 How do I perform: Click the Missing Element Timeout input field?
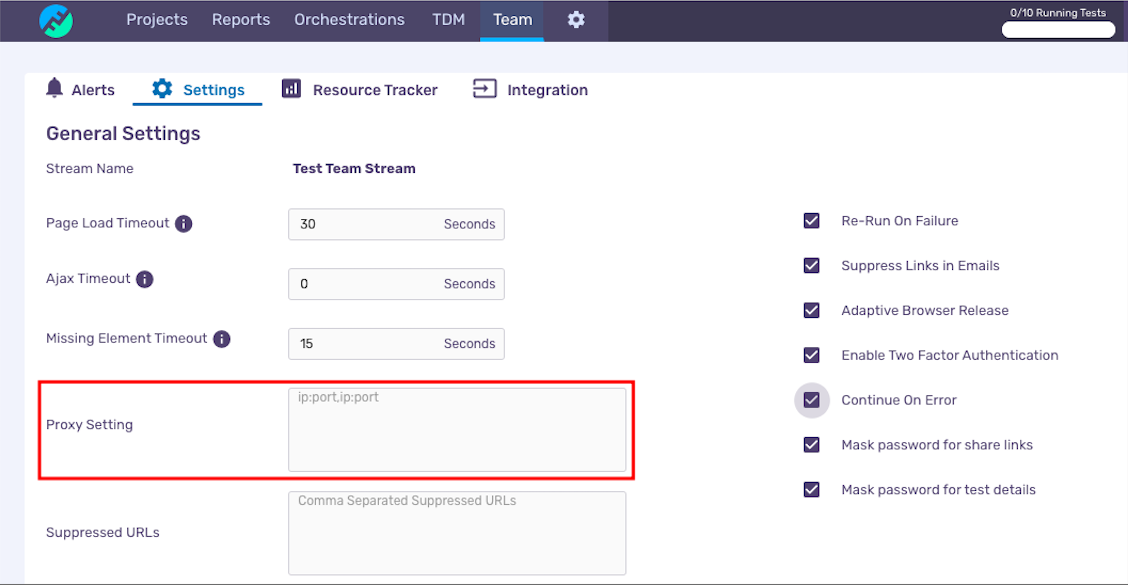pyautogui.click(x=396, y=344)
